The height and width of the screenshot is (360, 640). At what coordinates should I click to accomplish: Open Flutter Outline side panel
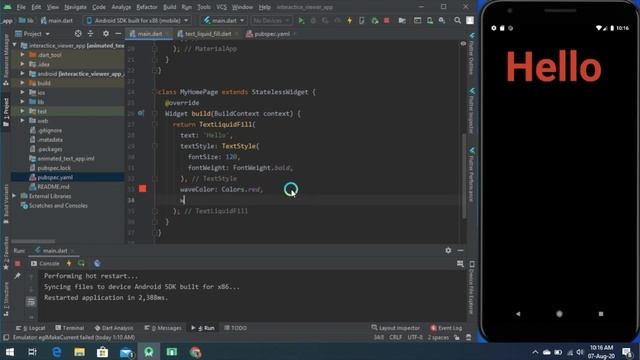pyautogui.click(x=471, y=54)
